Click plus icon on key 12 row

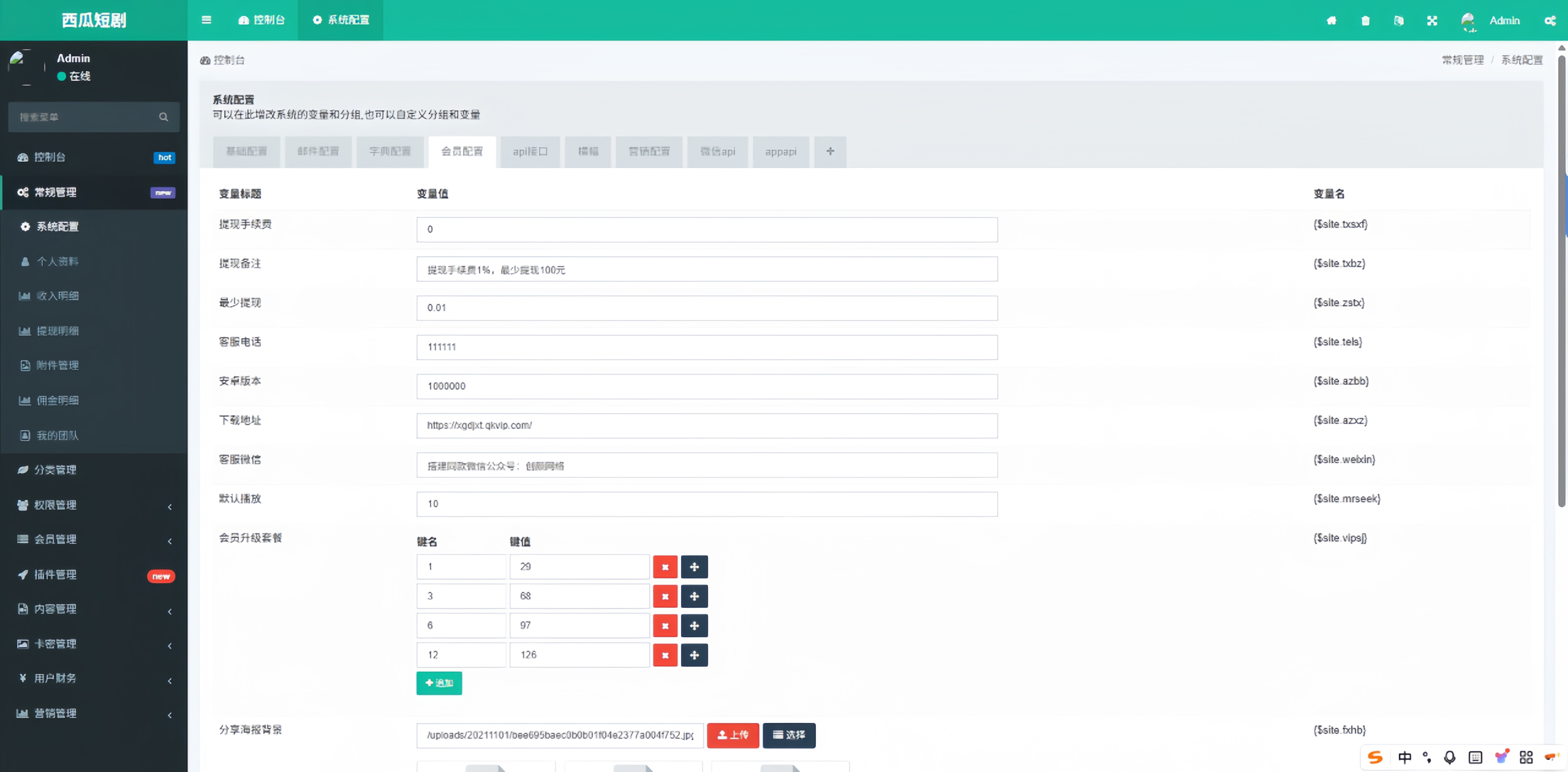[694, 655]
